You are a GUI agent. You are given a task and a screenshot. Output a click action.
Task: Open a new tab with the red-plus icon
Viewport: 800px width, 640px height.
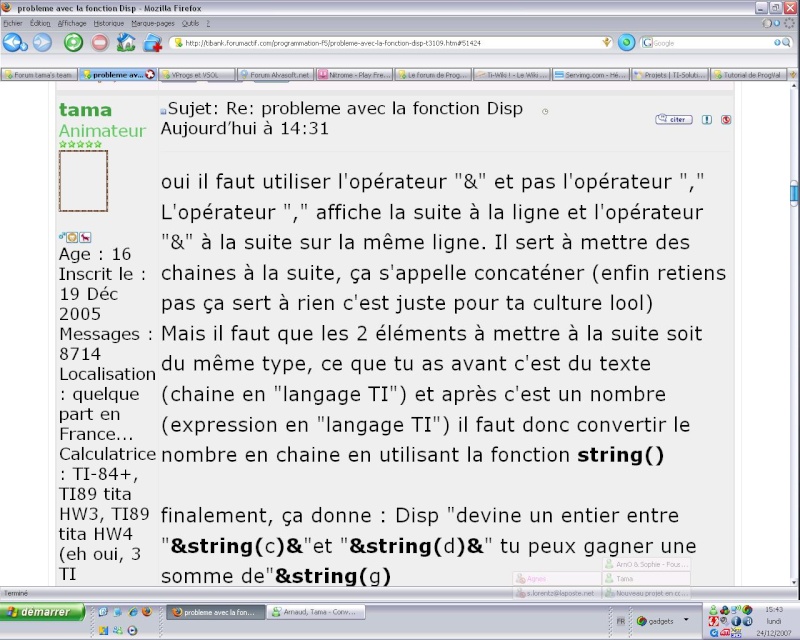[153, 43]
